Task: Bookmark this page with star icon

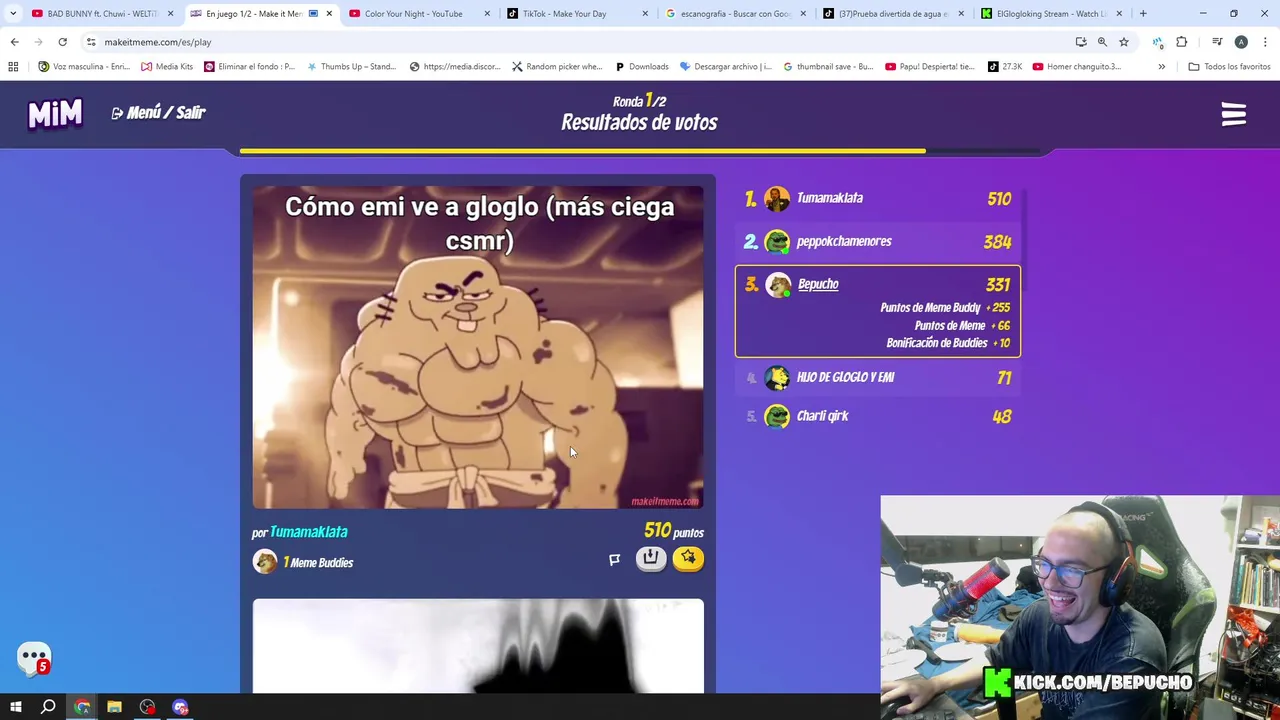Action: (1124, 42)
